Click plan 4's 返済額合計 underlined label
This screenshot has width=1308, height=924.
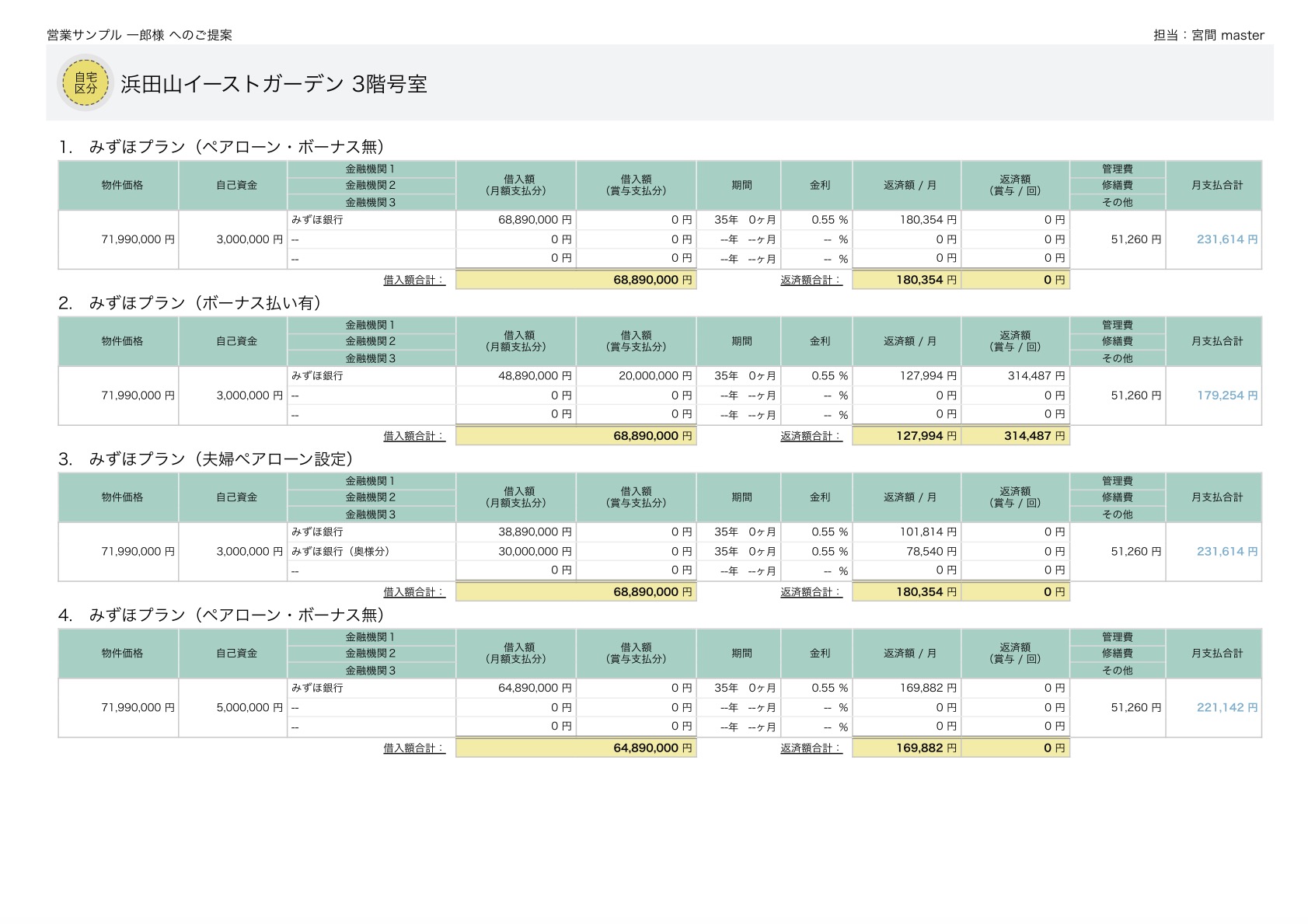point(811,748)
